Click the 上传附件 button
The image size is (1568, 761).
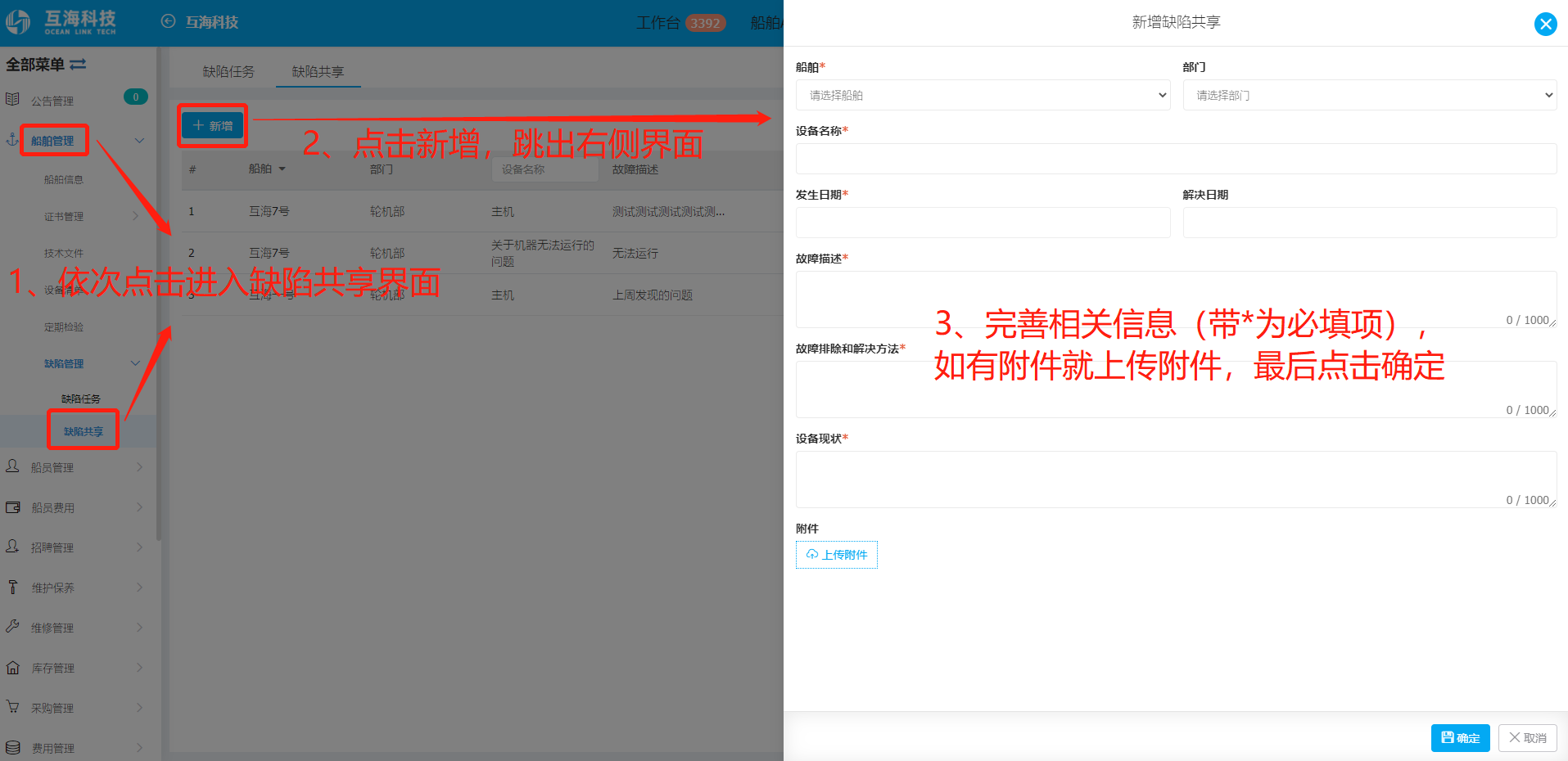tap(837, 555)
